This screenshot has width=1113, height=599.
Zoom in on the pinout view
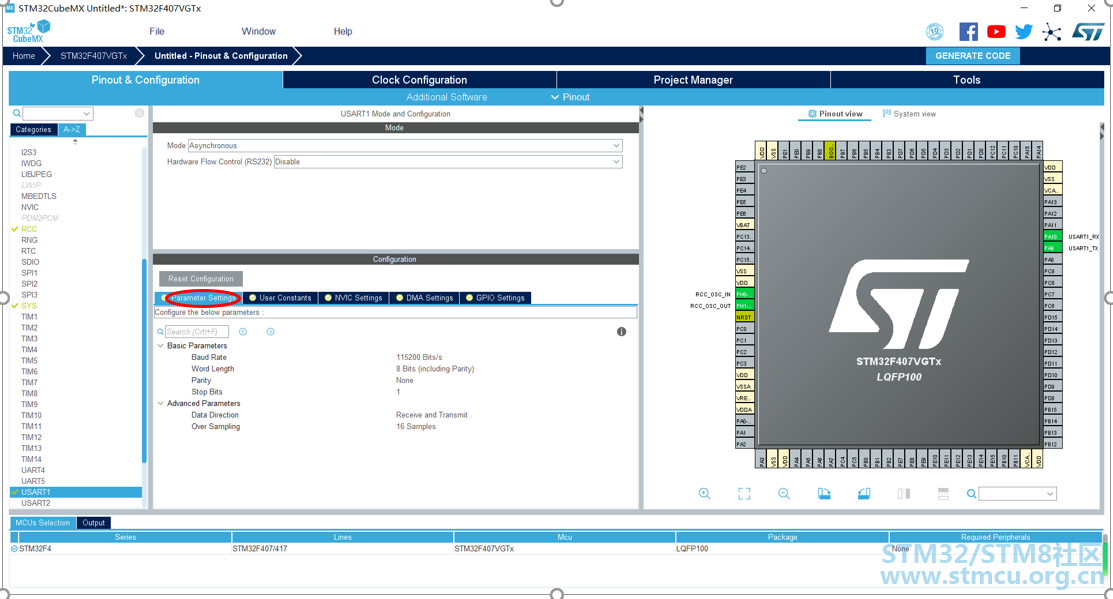pyautogui.click(x=704, y=493)
